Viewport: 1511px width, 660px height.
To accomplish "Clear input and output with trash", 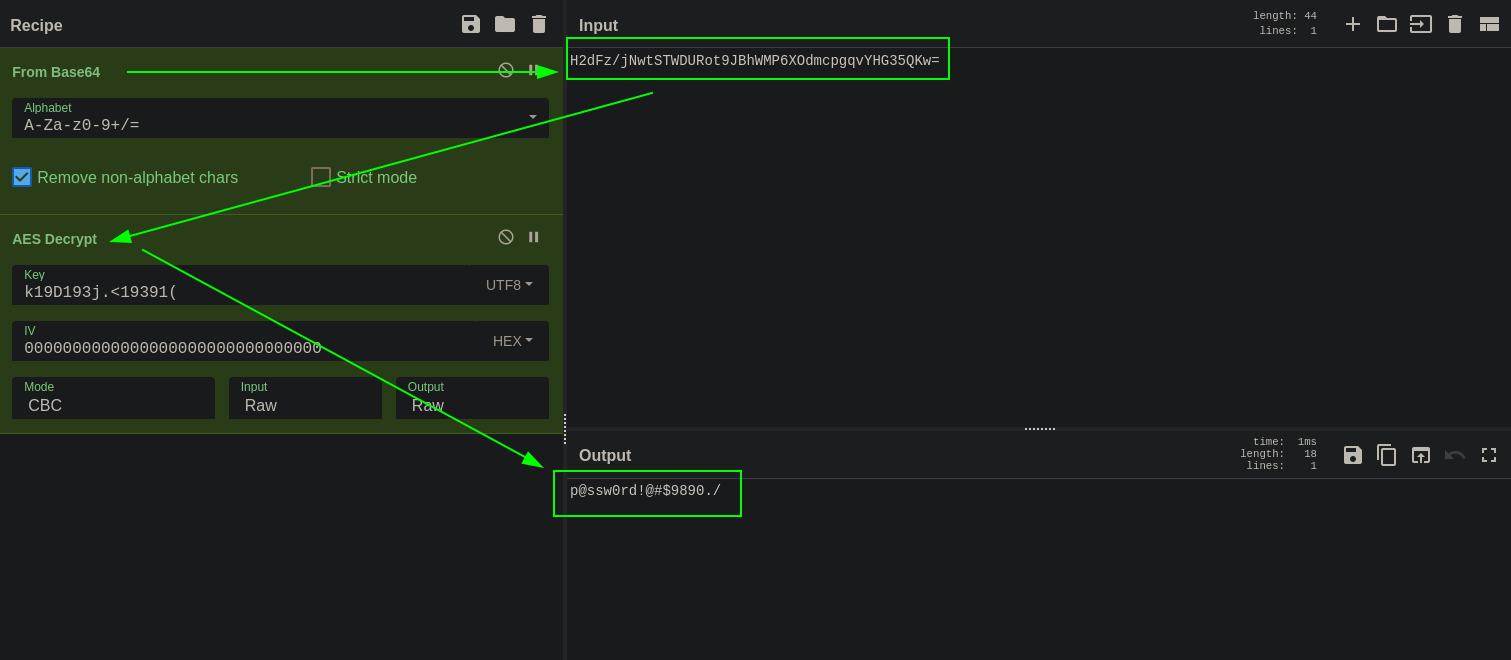I will pyautogui.click(x=1455, y=24).
